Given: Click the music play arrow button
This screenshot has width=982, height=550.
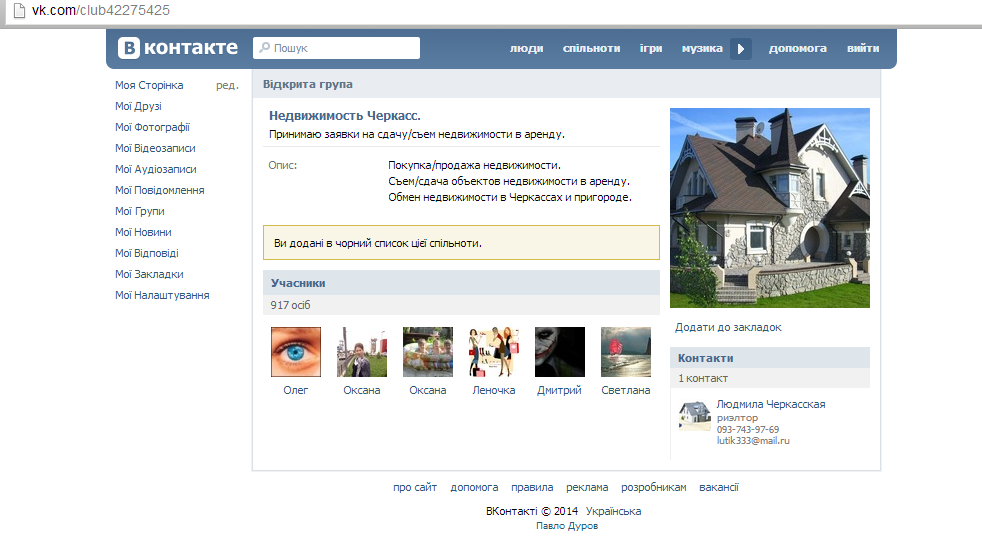Looking at the screenshot, I should pos(741,48).
